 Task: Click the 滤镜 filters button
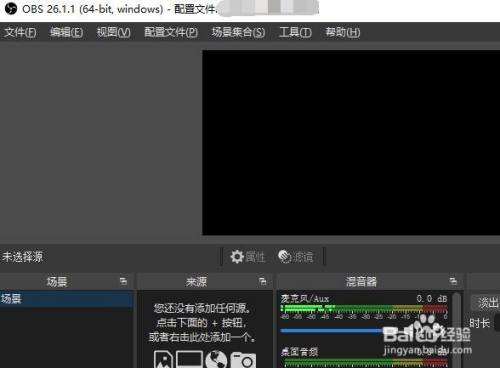pos(296,257)
